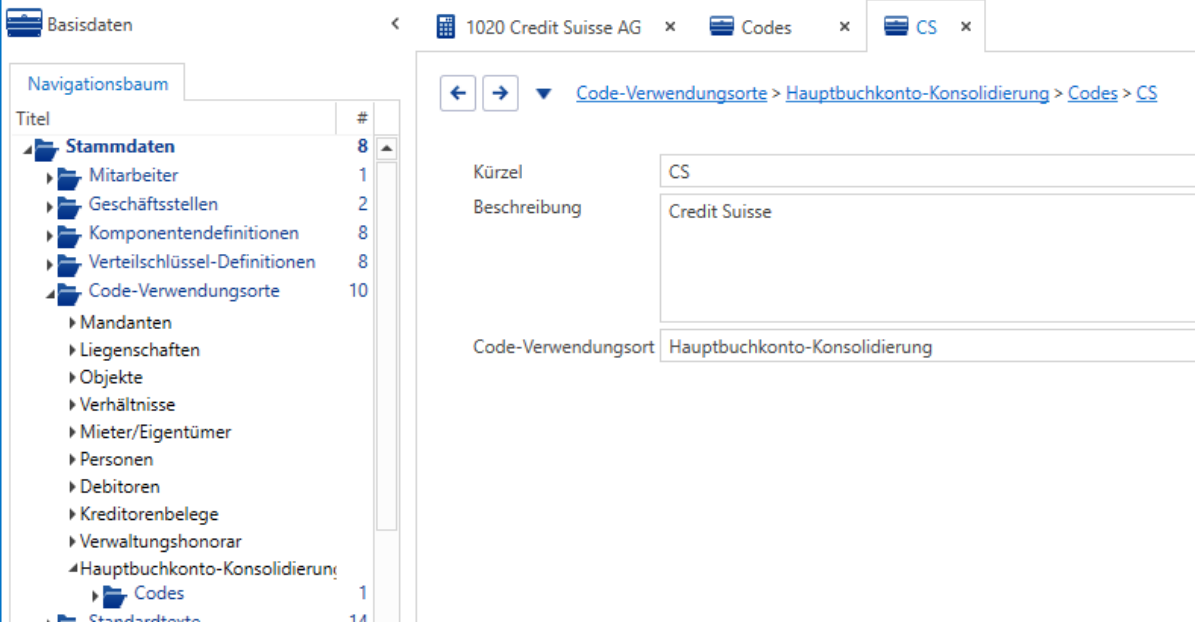Click the Kürzel input field
Viewport: 1195px width, 622px height.
coord(927,172)
